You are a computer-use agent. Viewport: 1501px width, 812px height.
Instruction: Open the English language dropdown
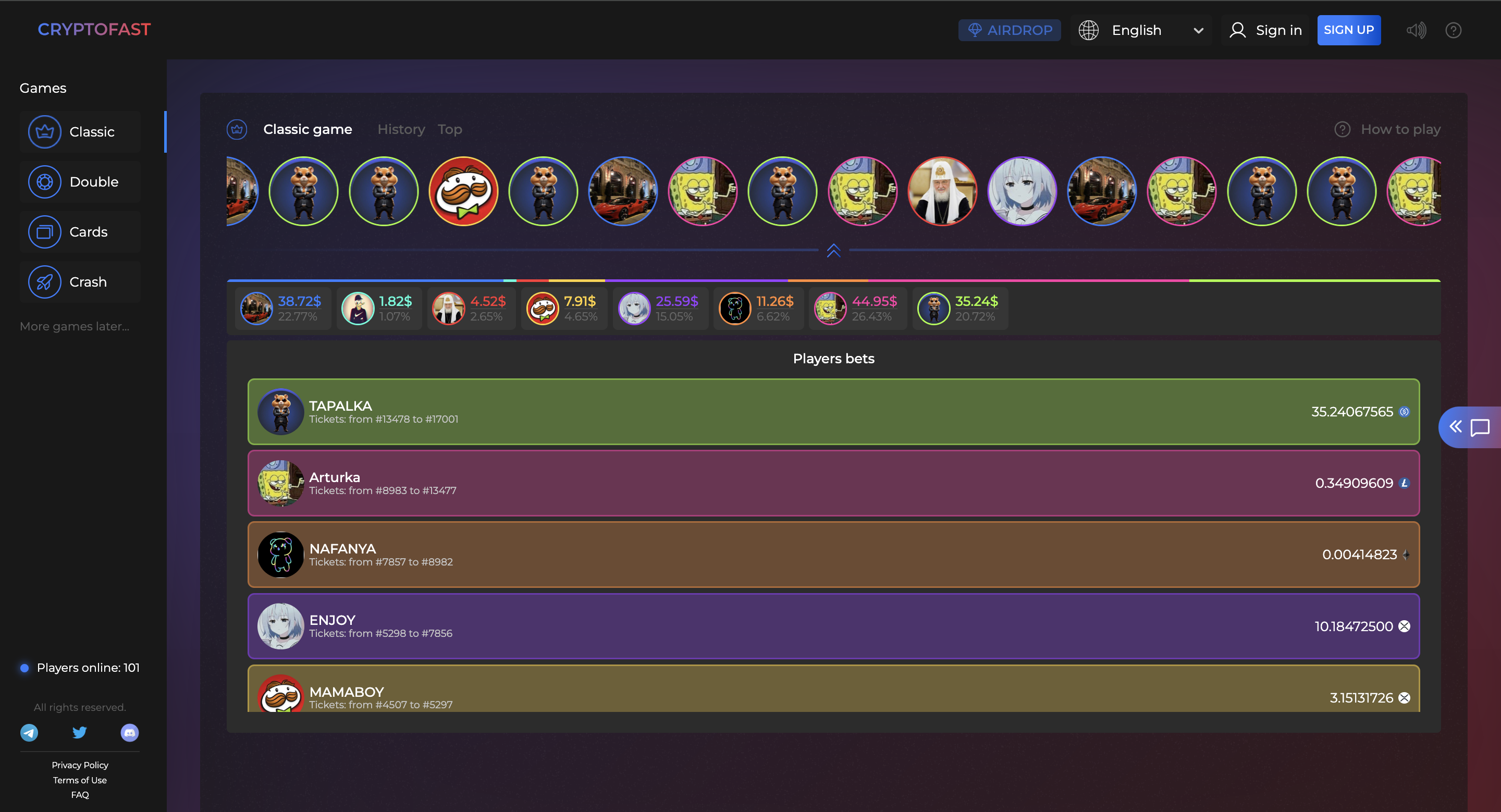pyautogui.click(x=1140, y=30)
